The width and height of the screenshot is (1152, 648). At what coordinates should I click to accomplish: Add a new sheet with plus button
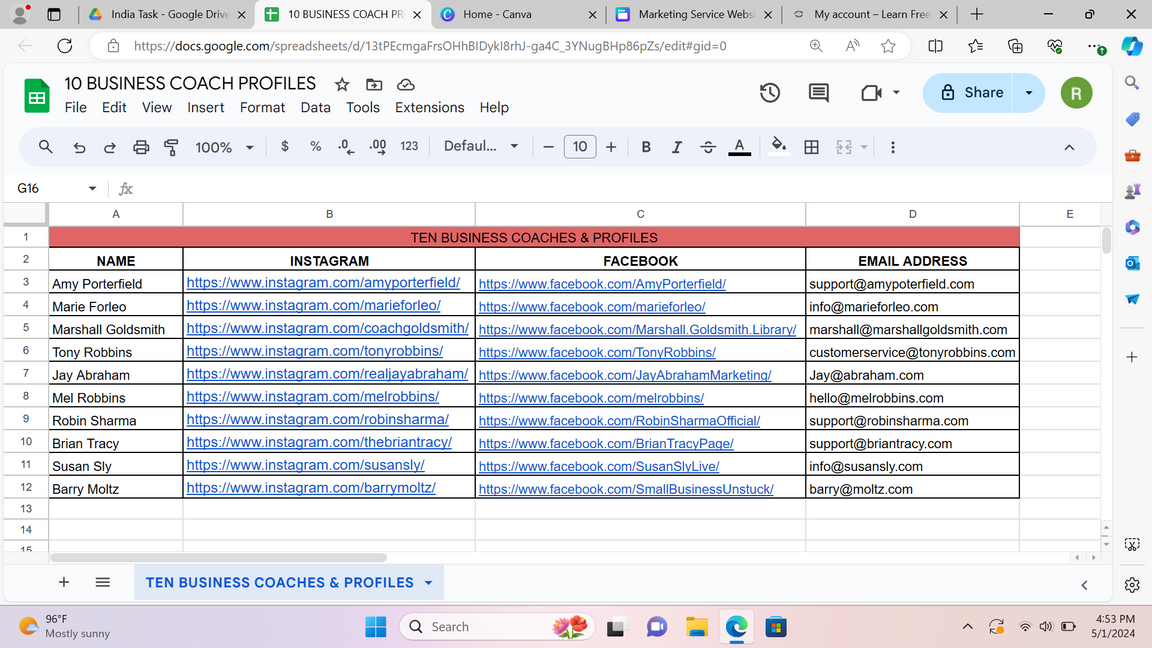[64, 583]
